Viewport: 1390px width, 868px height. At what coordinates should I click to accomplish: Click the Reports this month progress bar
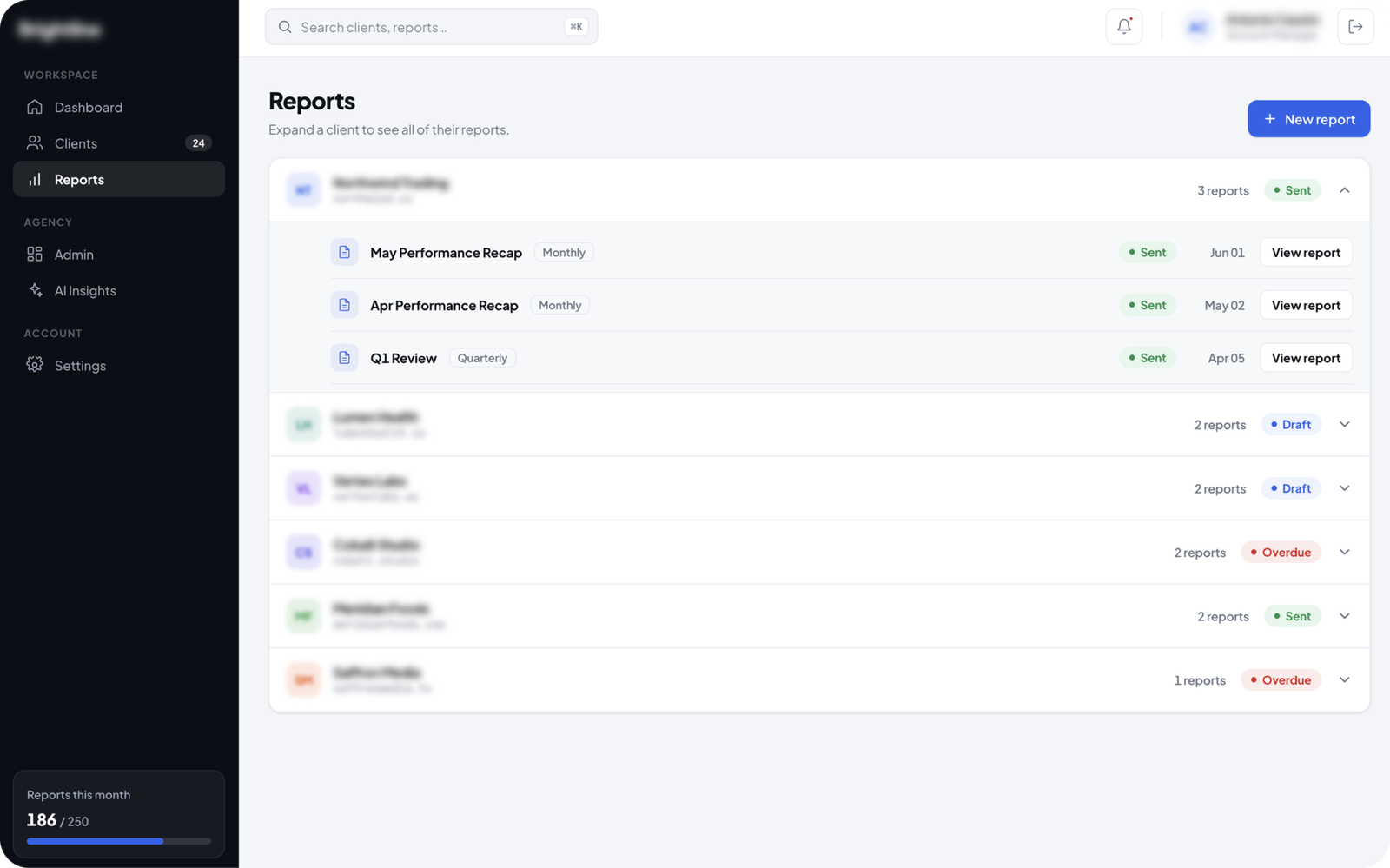[x=119, y=841]
